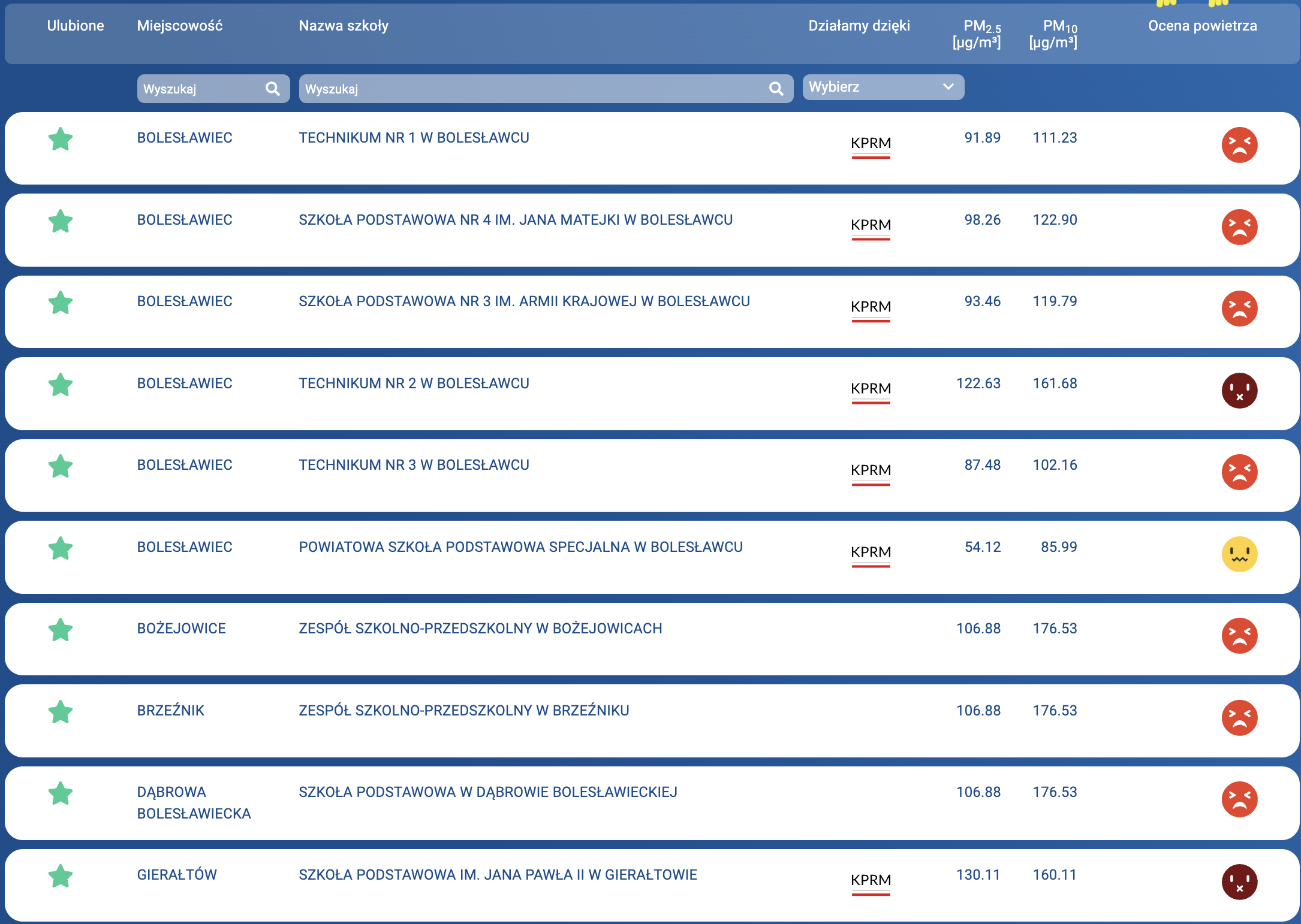Toggle favorite star for Brzeźnik school
This screenshot has width=1301, height=924.
coord(61,712)
